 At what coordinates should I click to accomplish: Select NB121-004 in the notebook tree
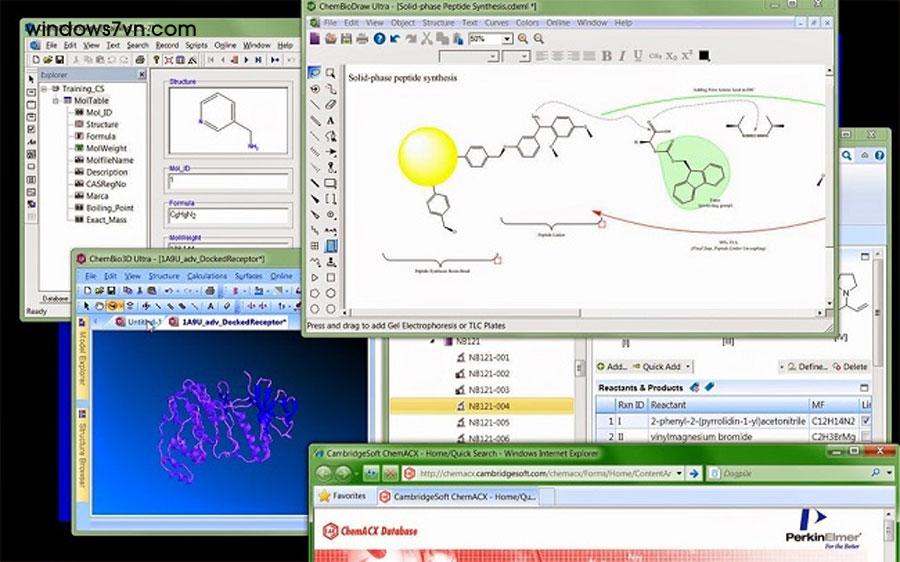click(x=482, y=406)
